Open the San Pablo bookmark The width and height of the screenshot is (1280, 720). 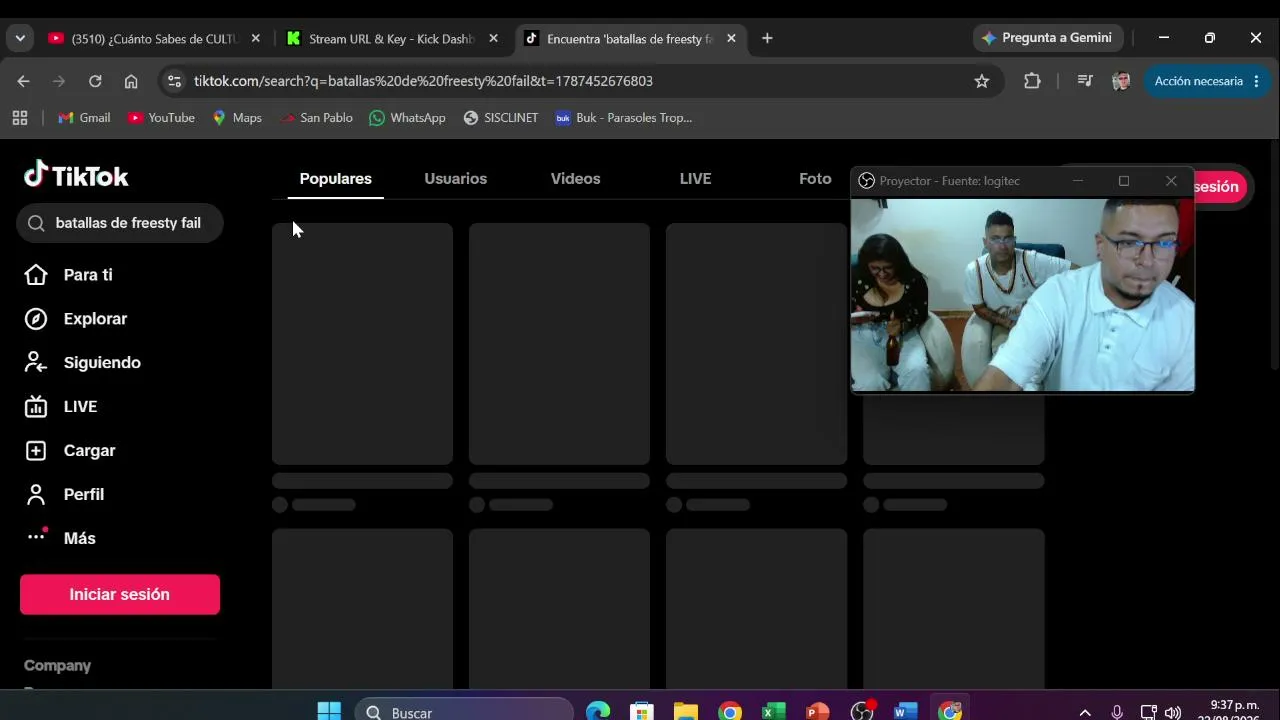click(x=316, y=118)
